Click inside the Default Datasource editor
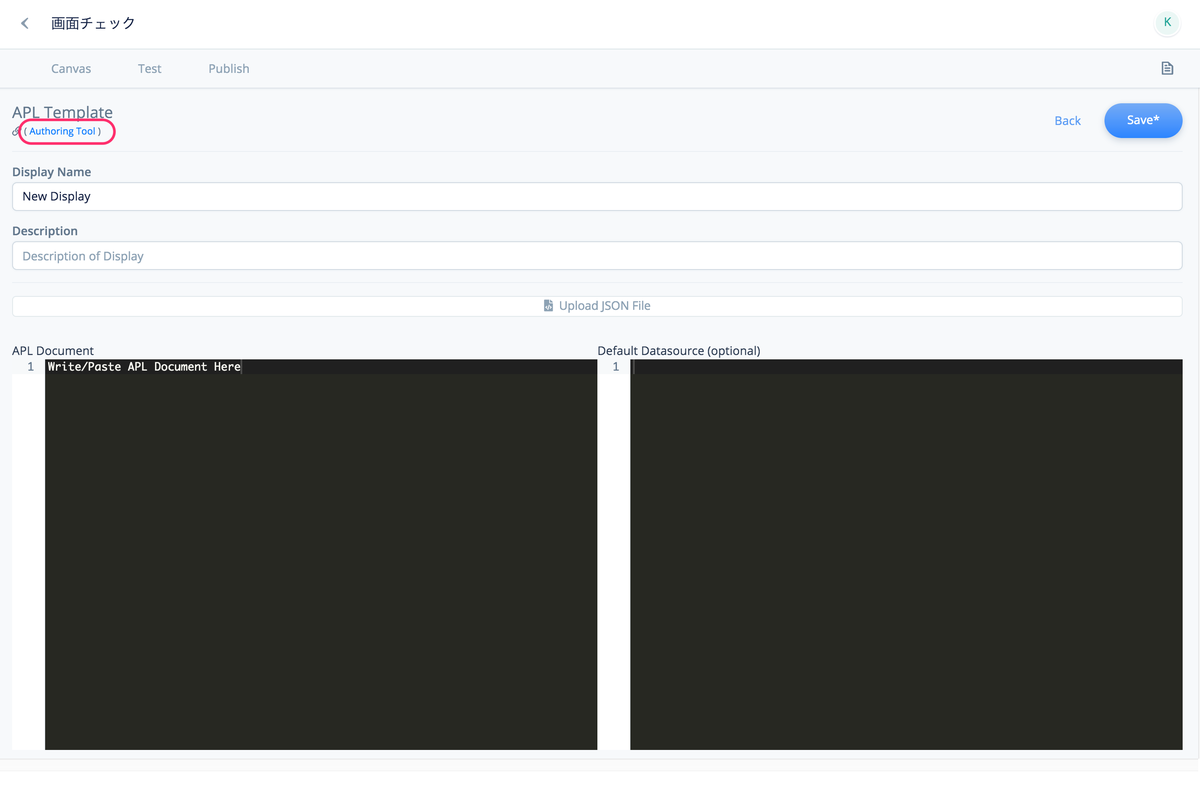Image resolution: width=1200 pixels, height=789 pixels. click(906, 555)
